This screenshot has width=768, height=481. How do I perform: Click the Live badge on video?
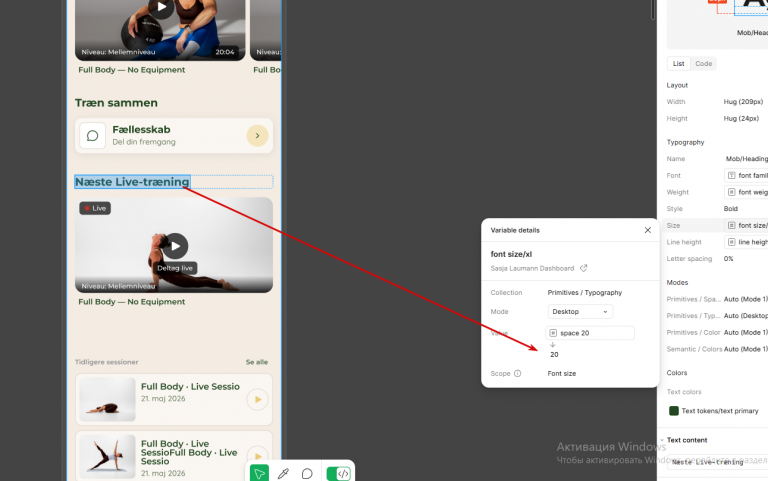point(95,208)
